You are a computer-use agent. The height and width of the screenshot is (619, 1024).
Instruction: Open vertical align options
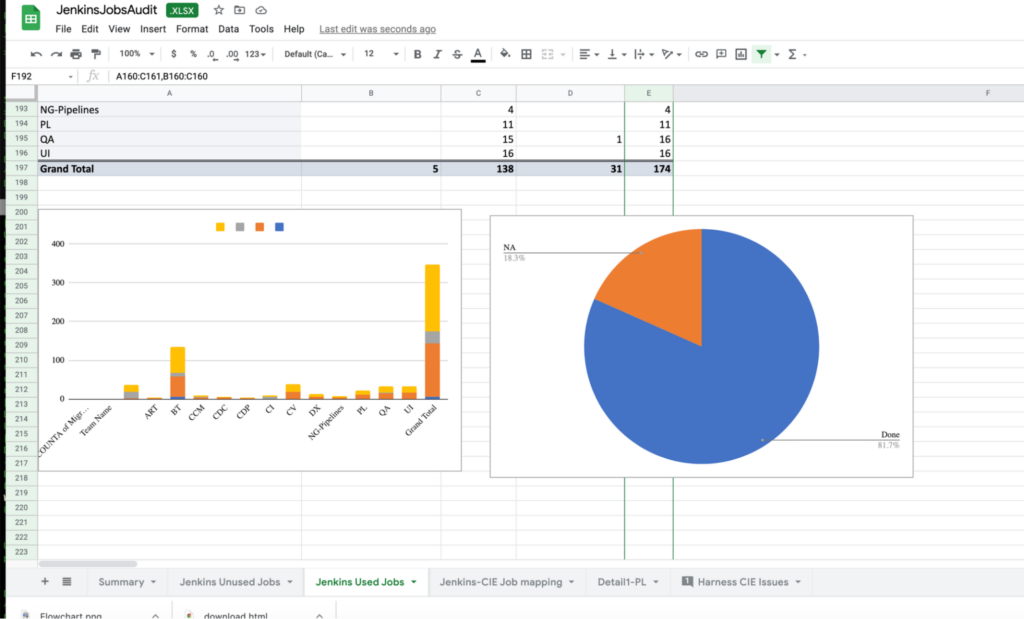click(616, 54)
